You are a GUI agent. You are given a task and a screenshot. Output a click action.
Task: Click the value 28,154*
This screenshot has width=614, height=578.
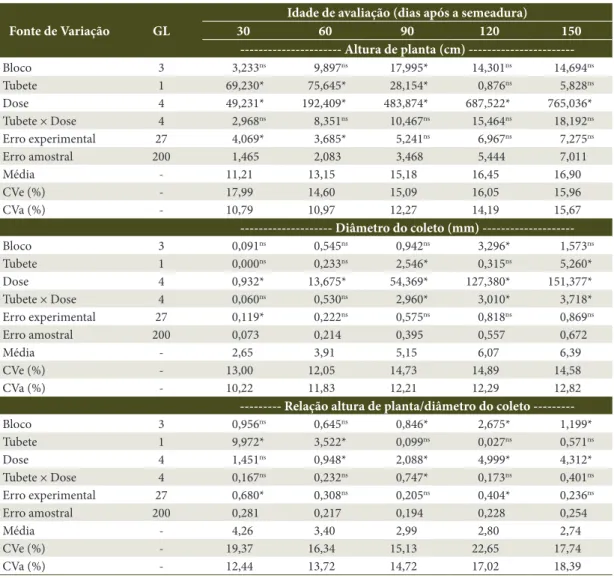(409, 85)
